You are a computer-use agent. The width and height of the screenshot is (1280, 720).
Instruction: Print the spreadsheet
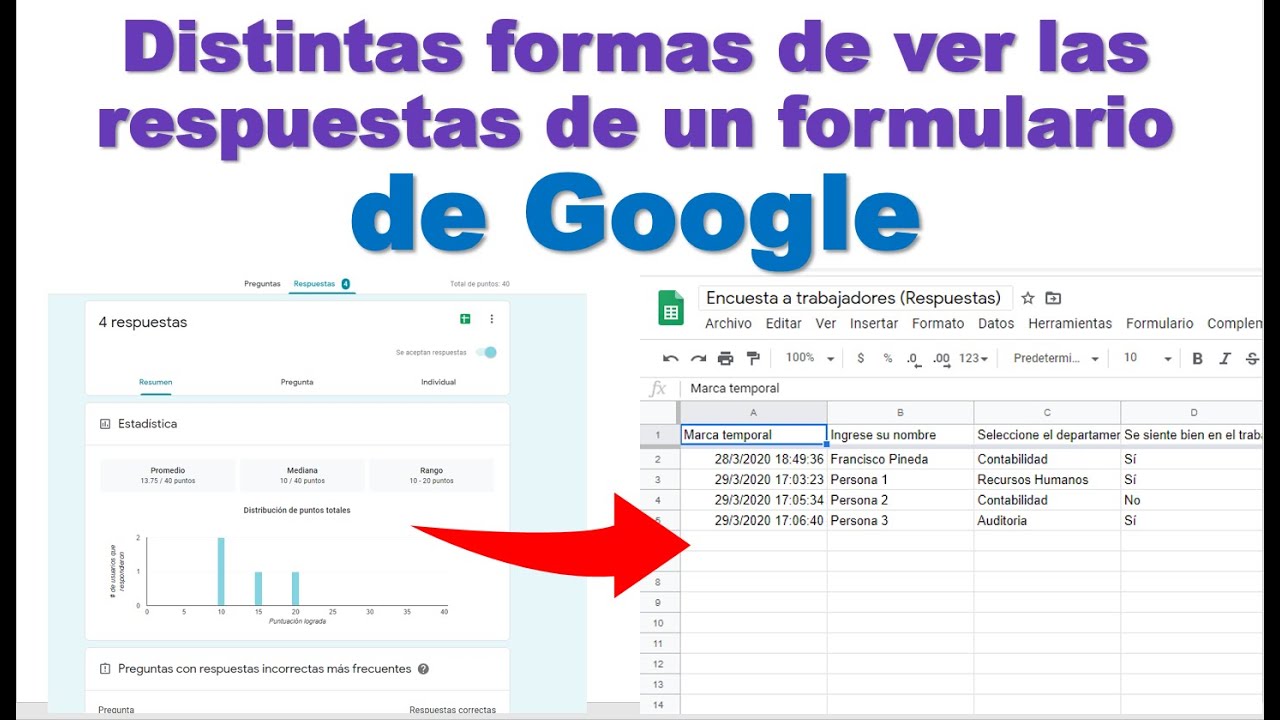[x=725, y=358]
